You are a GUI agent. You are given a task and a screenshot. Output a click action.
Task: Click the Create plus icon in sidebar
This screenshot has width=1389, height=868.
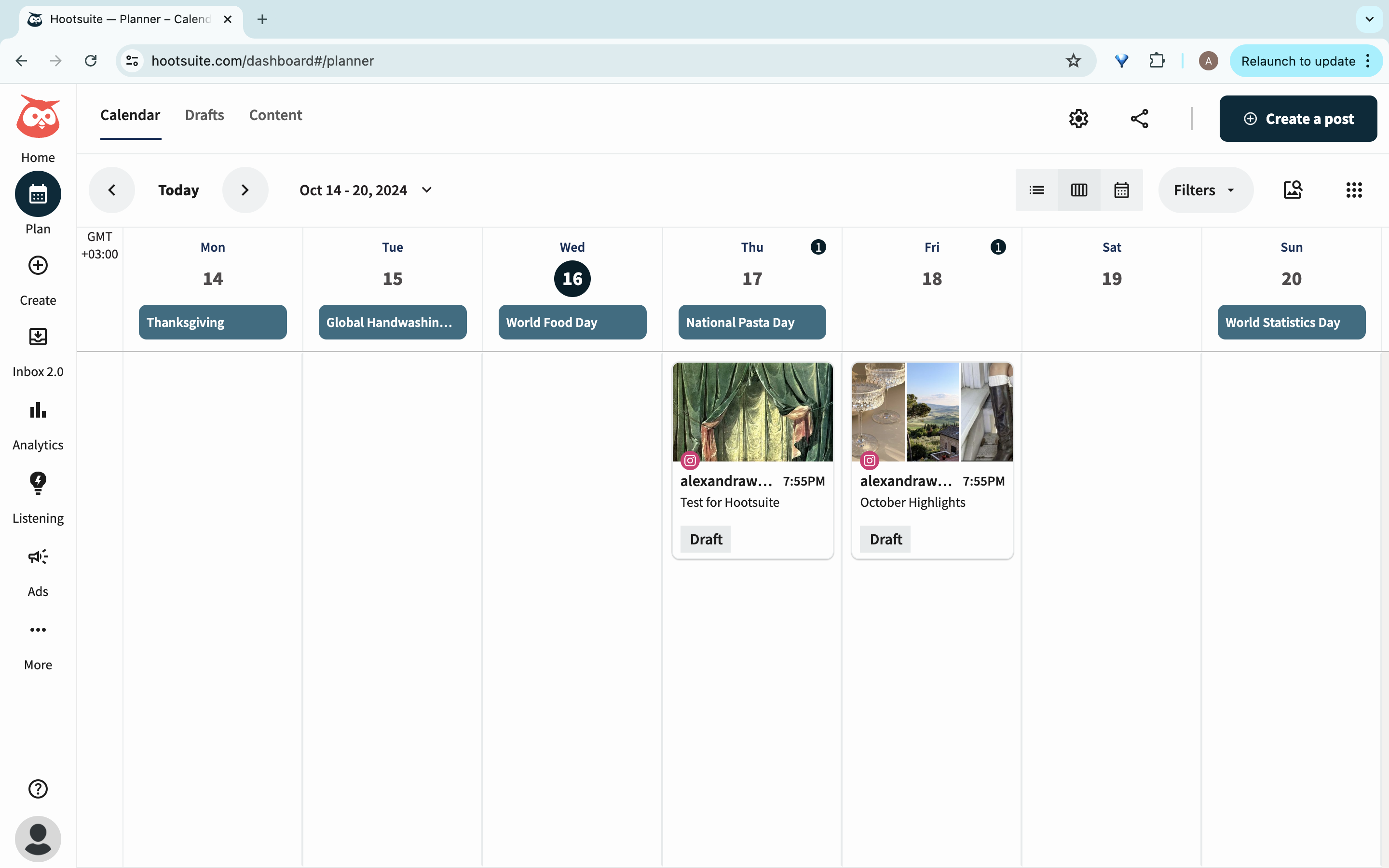38,265
